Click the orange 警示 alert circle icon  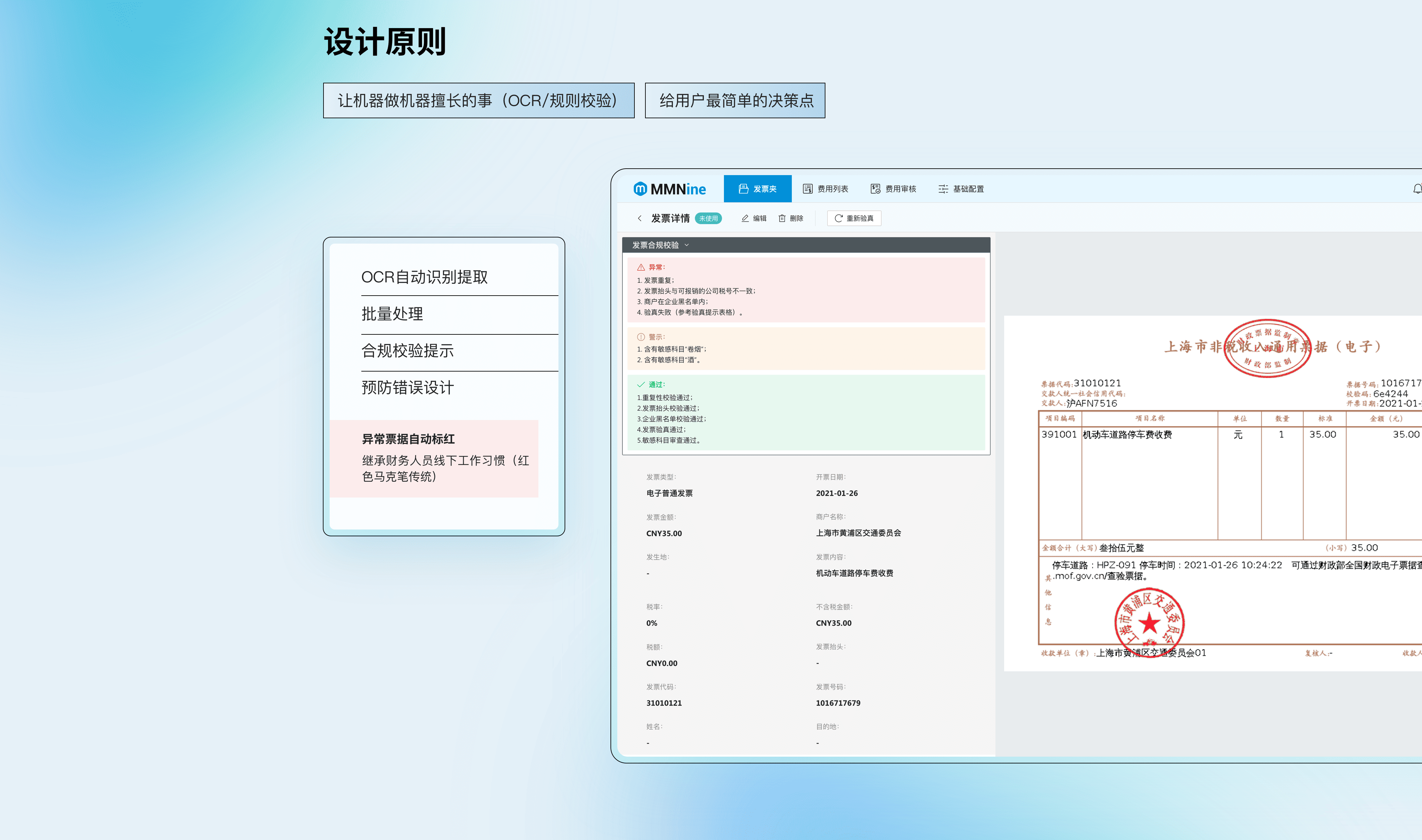pos(641,337)
